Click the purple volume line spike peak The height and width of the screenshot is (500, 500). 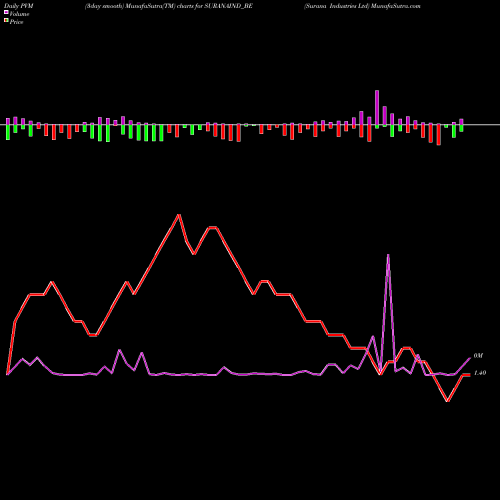click(x=388, y=255)
